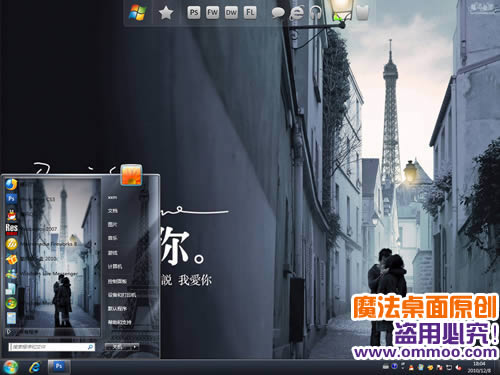The height and width of the screenshot is (375, 500).
Task: Click the user account picture tile
Action: [131, 174]
